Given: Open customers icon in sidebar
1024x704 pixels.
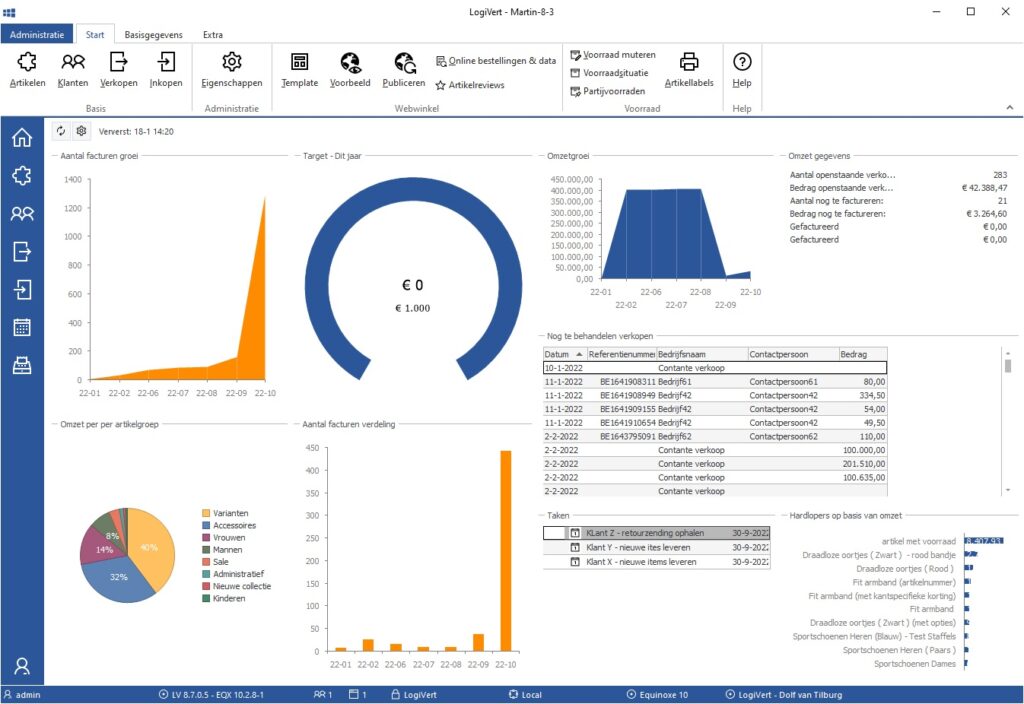Looking at the screenshot, I should 22,213.
